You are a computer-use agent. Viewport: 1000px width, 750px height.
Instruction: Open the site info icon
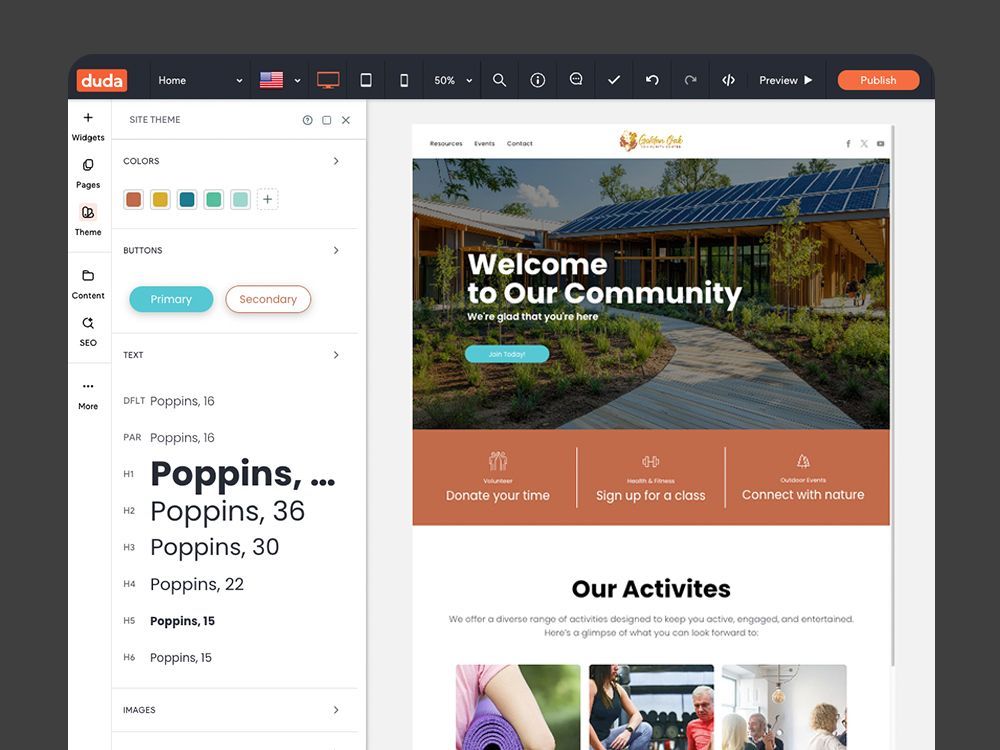point(538,80)
